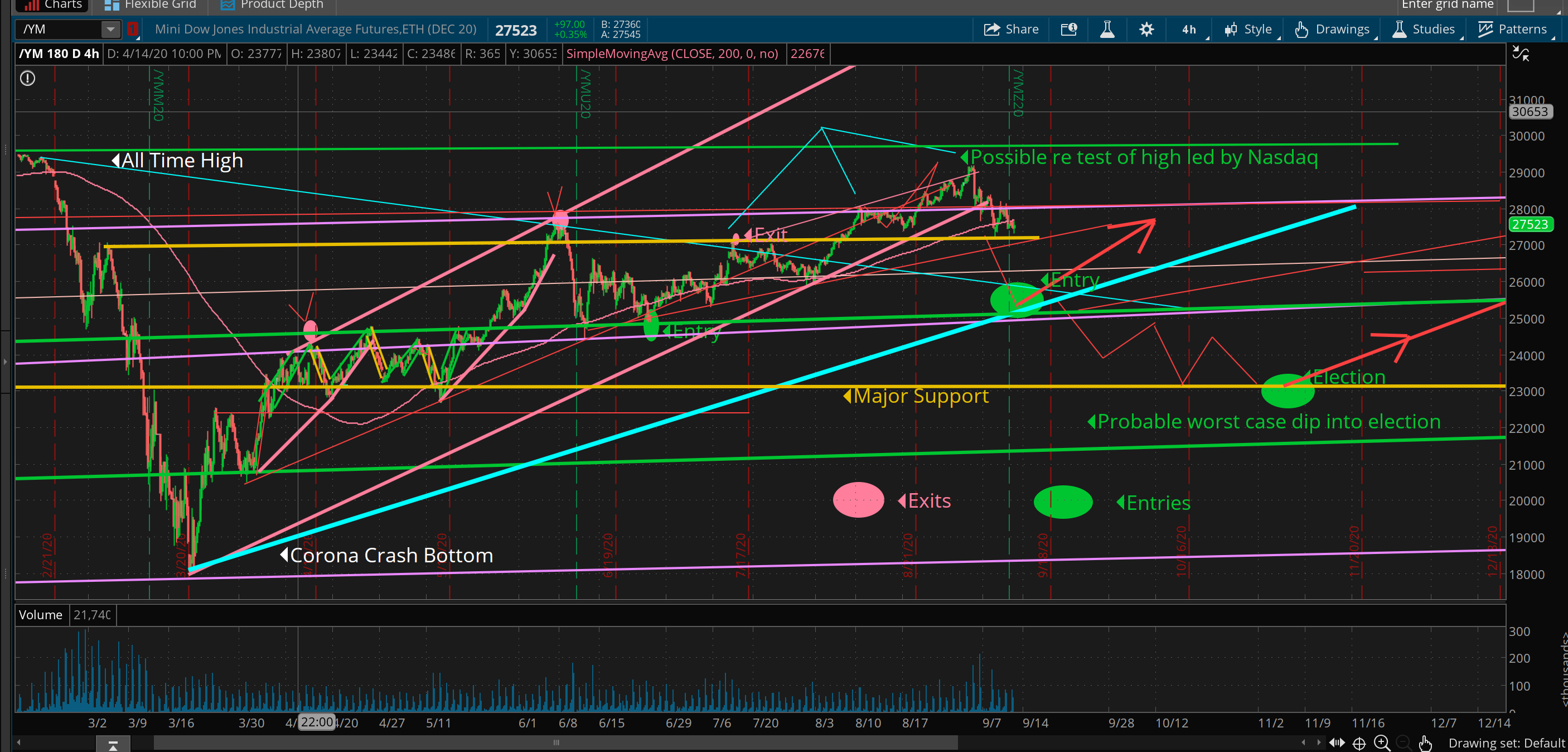The image size is (1568, 752).
Task: Click the Share chart button
Action: tap(1011, 29)
